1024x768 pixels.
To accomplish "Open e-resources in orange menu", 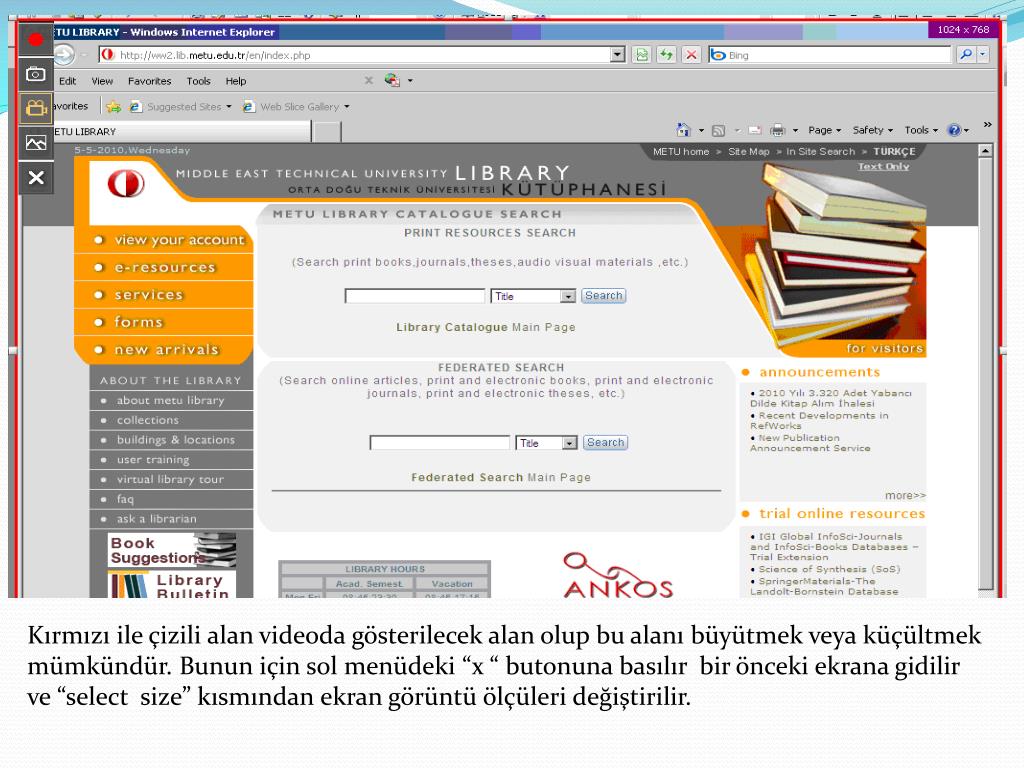I will coord(163,267).
